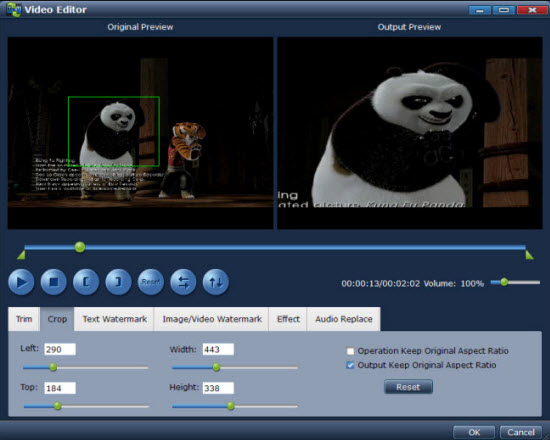Click the Left crop slider handle
Image resolution: width=550 pixels, height=440 pixels.
pos(53,367)
